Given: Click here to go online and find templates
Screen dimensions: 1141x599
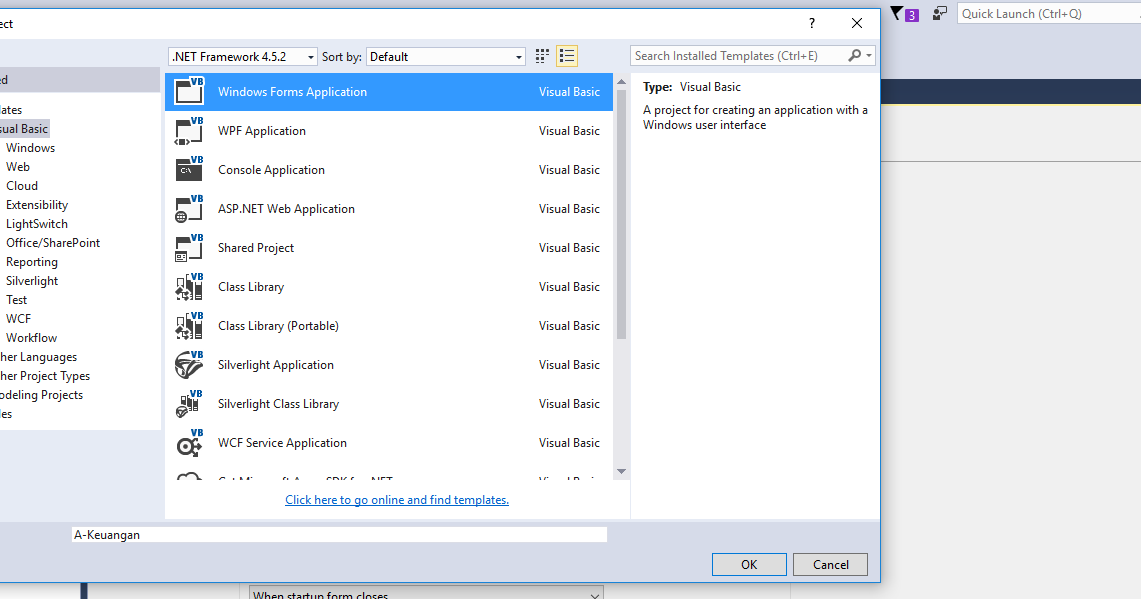Looking at the screenshot, I should pos(396,499).
